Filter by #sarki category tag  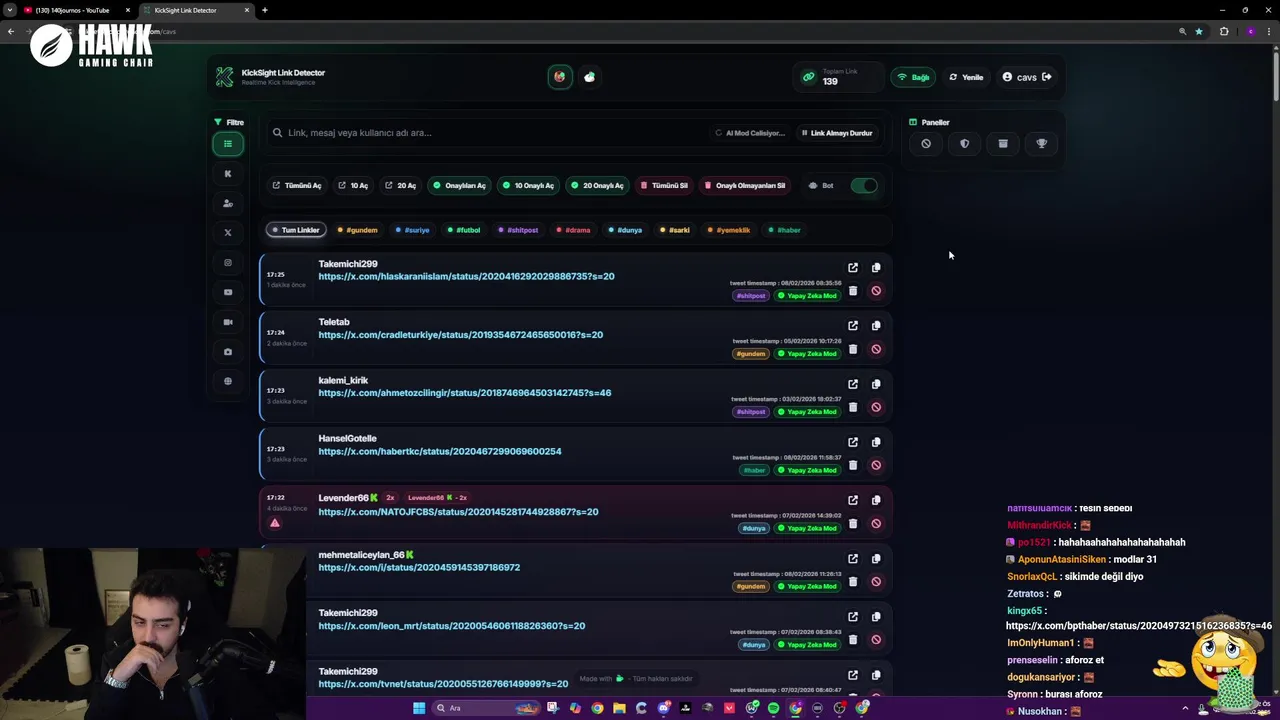(675, 230)
